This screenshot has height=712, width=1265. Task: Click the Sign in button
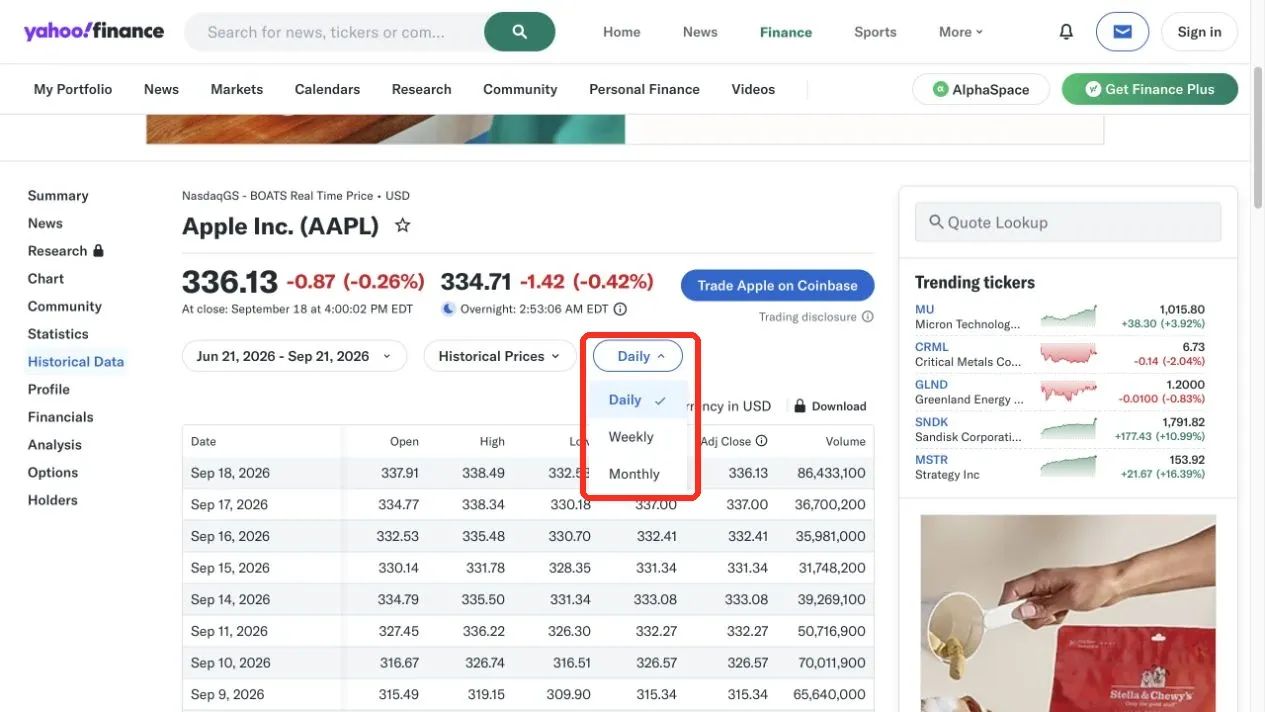[1199, 32]
